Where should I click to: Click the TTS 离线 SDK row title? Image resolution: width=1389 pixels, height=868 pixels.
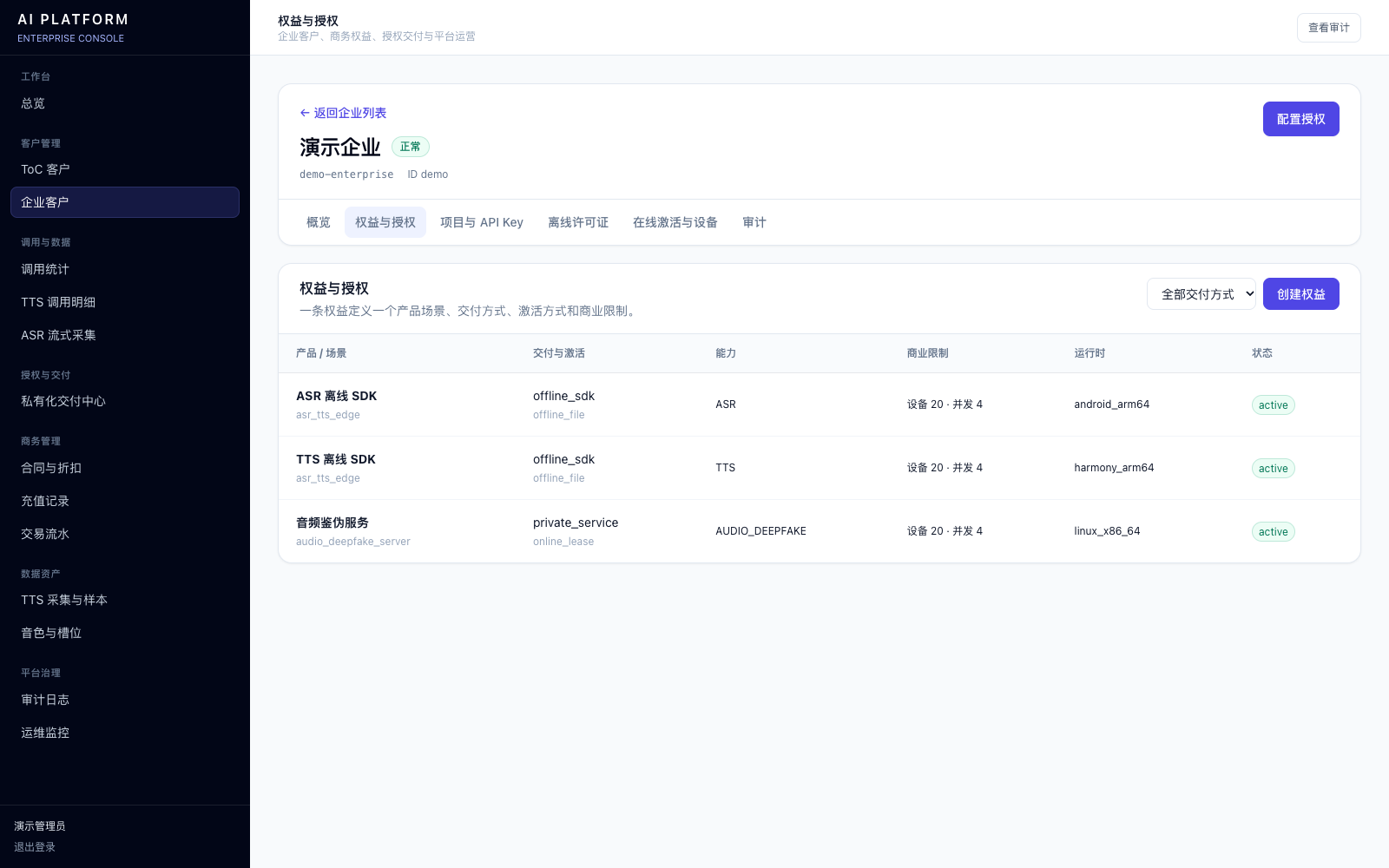(x=336, y=459)
